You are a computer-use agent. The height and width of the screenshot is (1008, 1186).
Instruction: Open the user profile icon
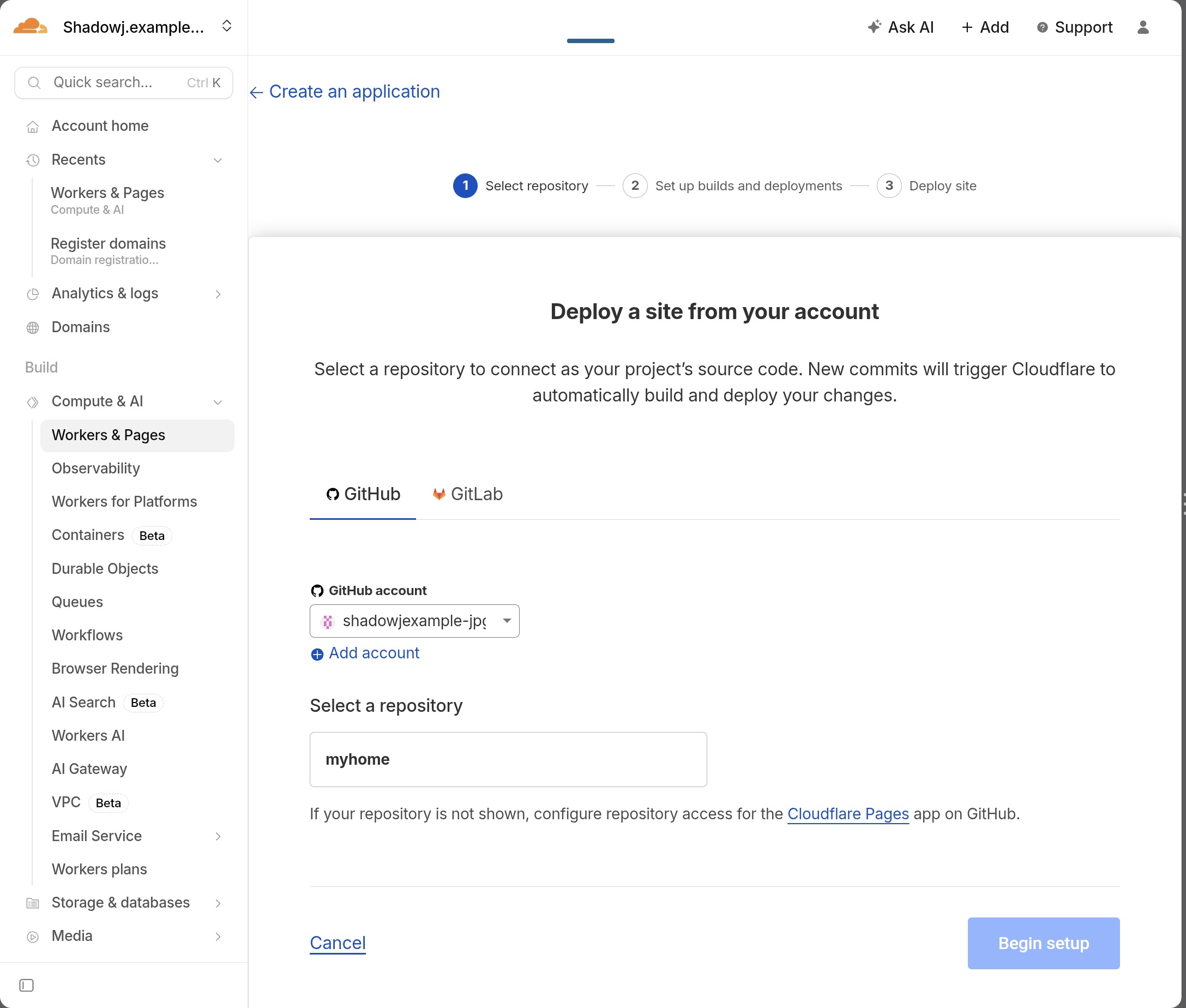click(x=1142, y=27)
